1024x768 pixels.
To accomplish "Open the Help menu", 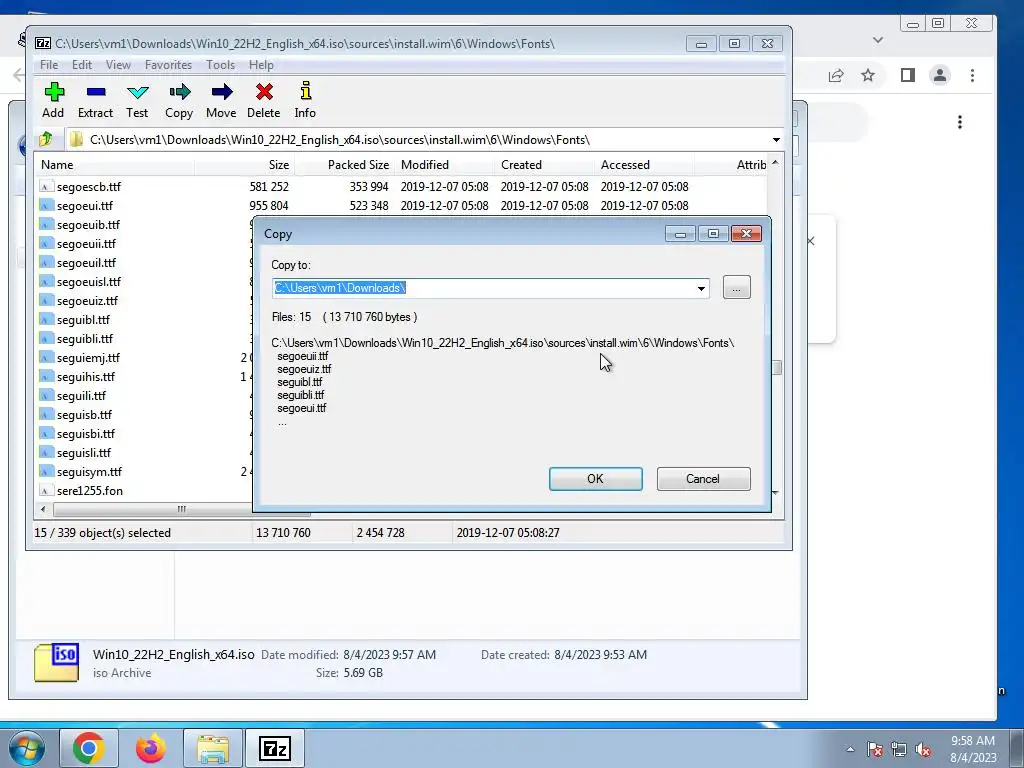I will click(x=261, y=65).
